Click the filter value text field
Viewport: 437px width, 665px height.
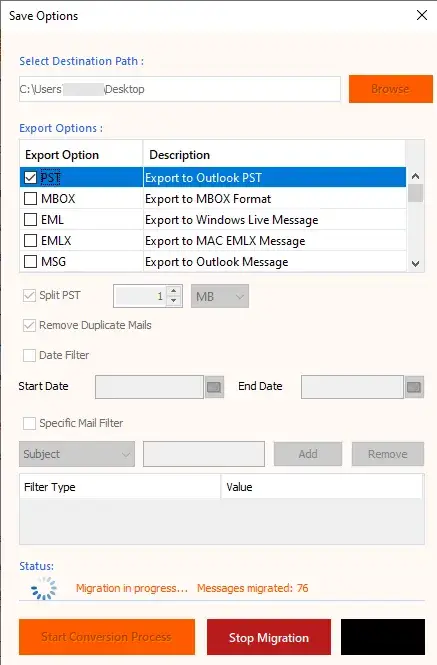click(x=204, y=454)
